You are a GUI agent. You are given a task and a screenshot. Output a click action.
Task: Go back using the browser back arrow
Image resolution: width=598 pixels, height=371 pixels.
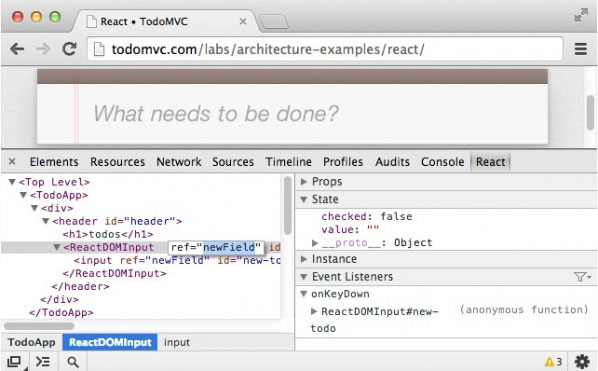17,49
